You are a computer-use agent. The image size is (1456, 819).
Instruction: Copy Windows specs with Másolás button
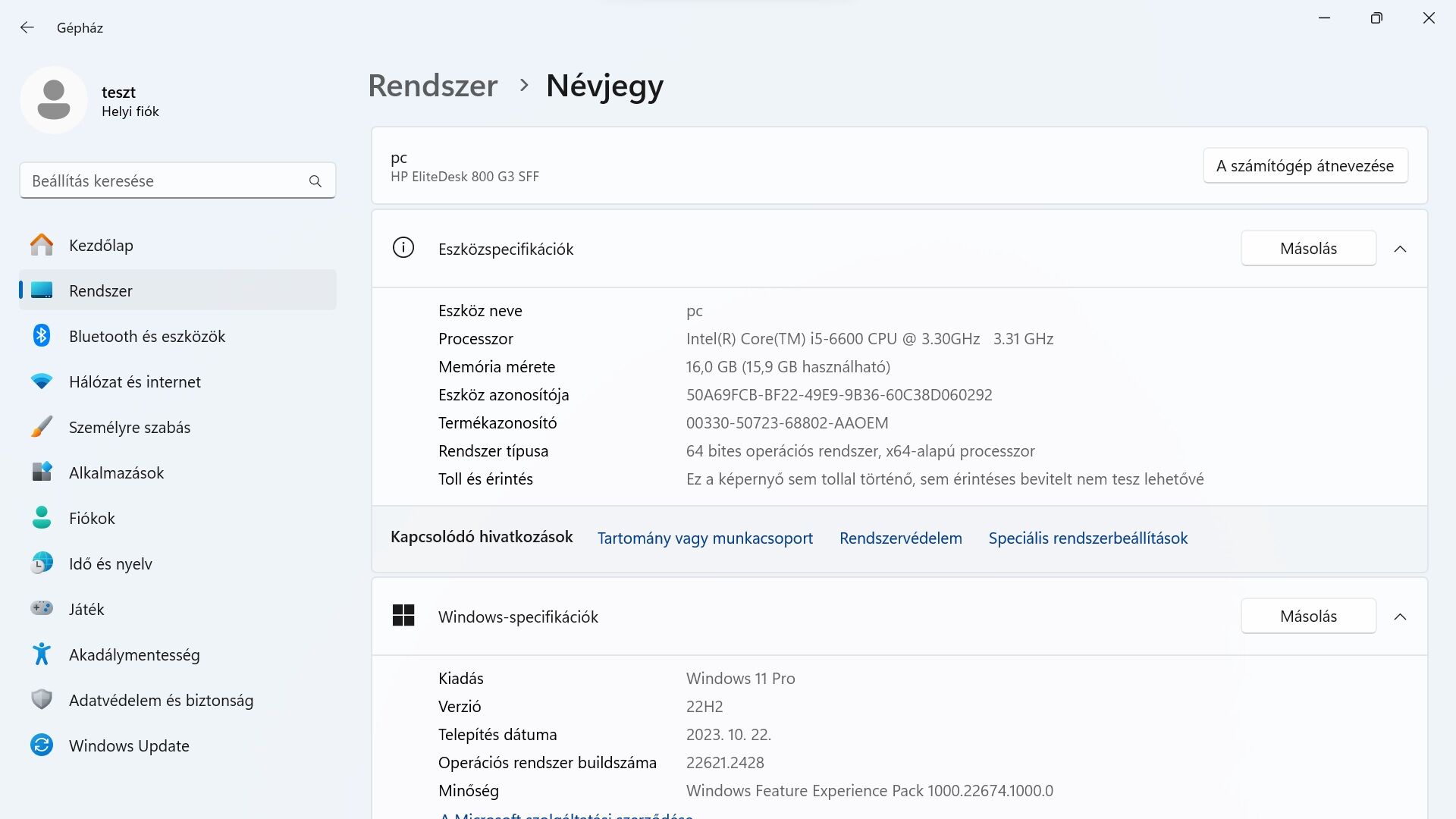[1308, 617]
